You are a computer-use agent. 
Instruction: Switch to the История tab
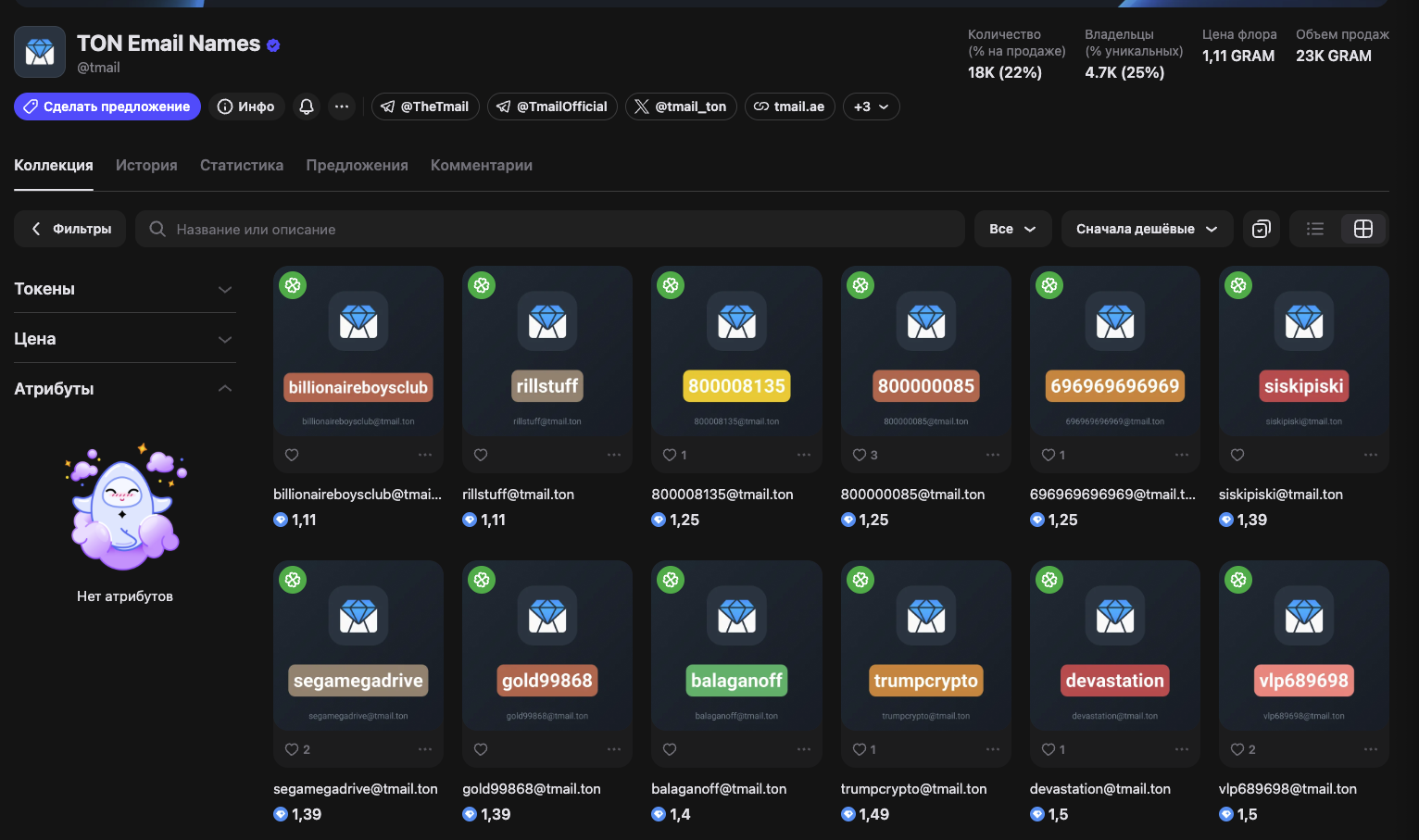point(146,165)
